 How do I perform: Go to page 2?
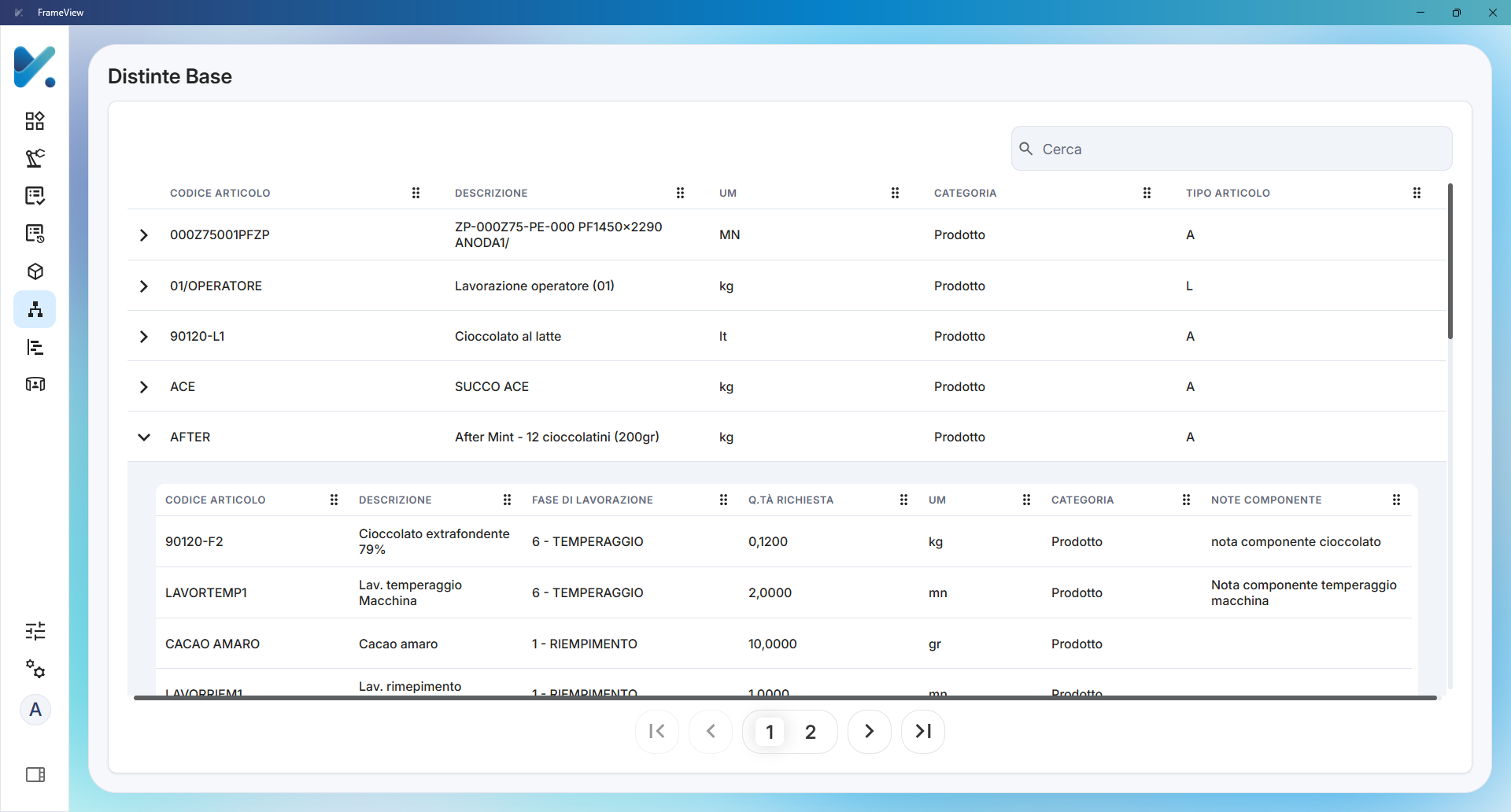tap(811, 732)
